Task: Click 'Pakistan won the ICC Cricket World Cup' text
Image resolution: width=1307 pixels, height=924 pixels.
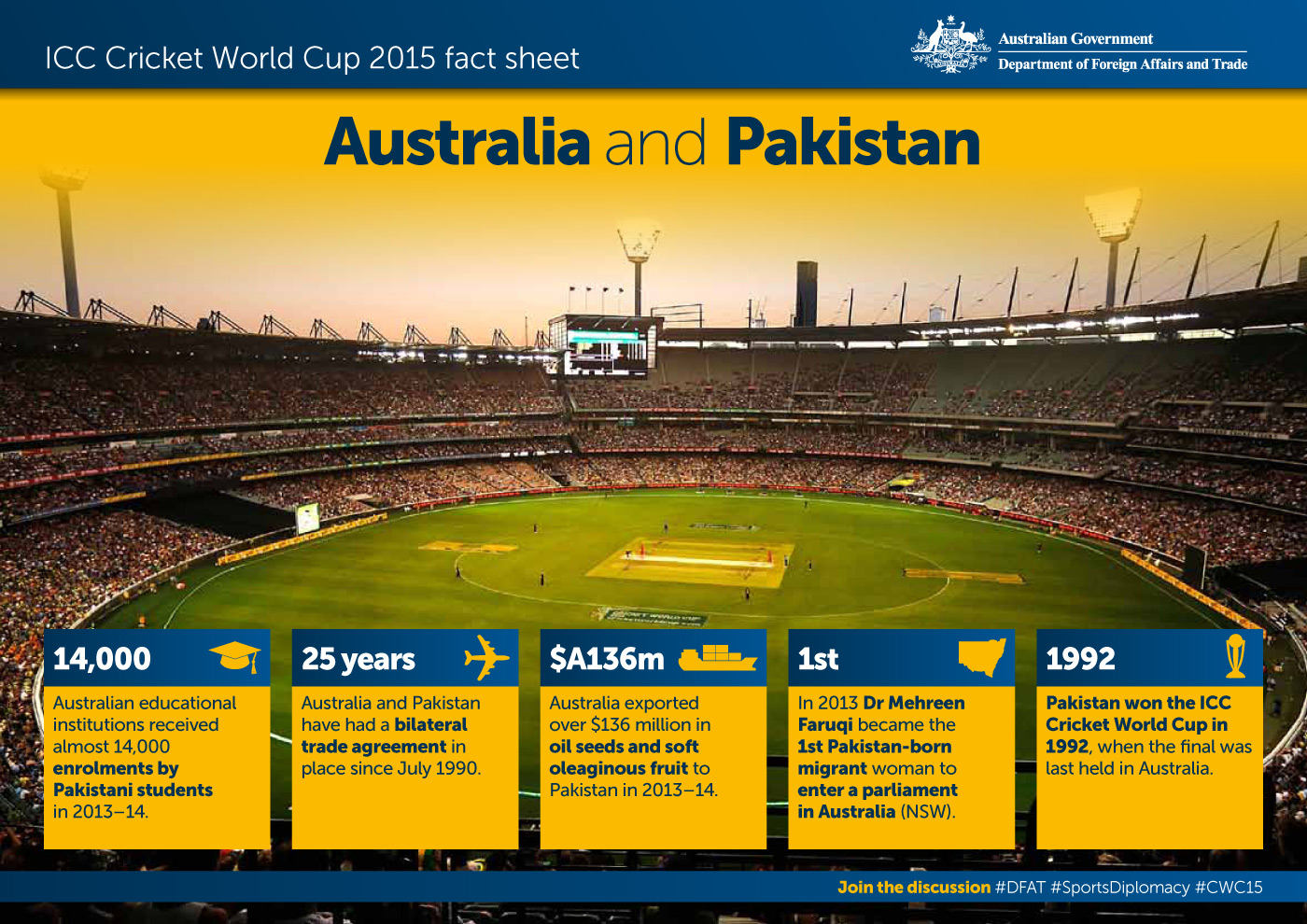Action: 1138,714
